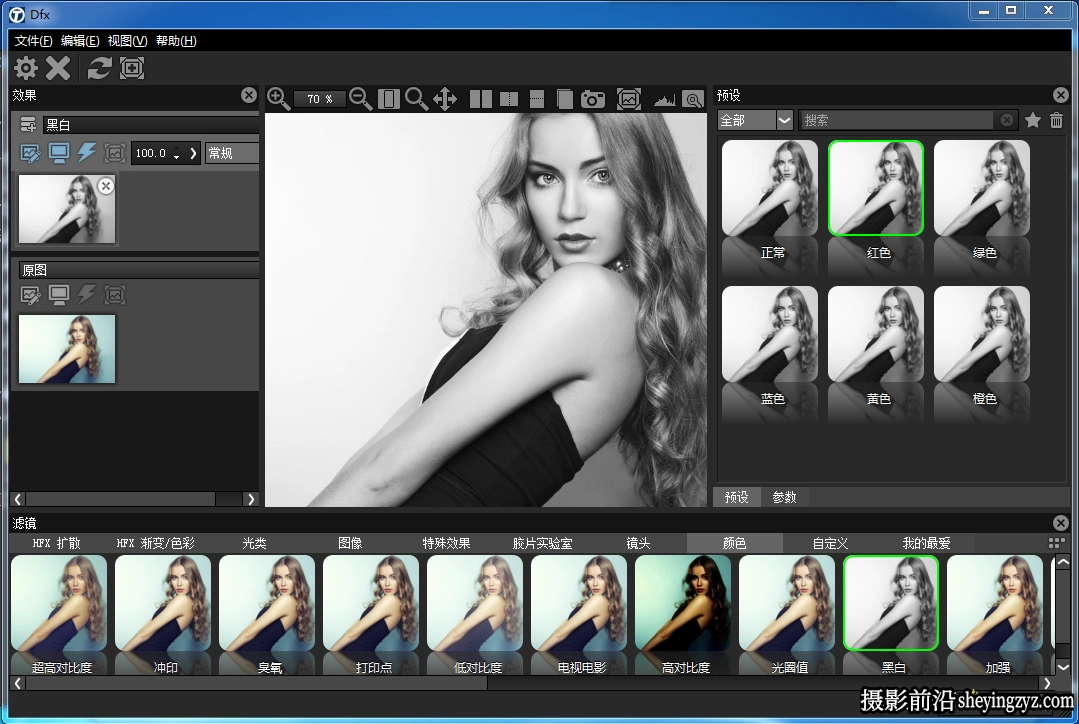Toggle monitor icon under 原图
This screenshot has height=724, width=1079.
[58, 295]
